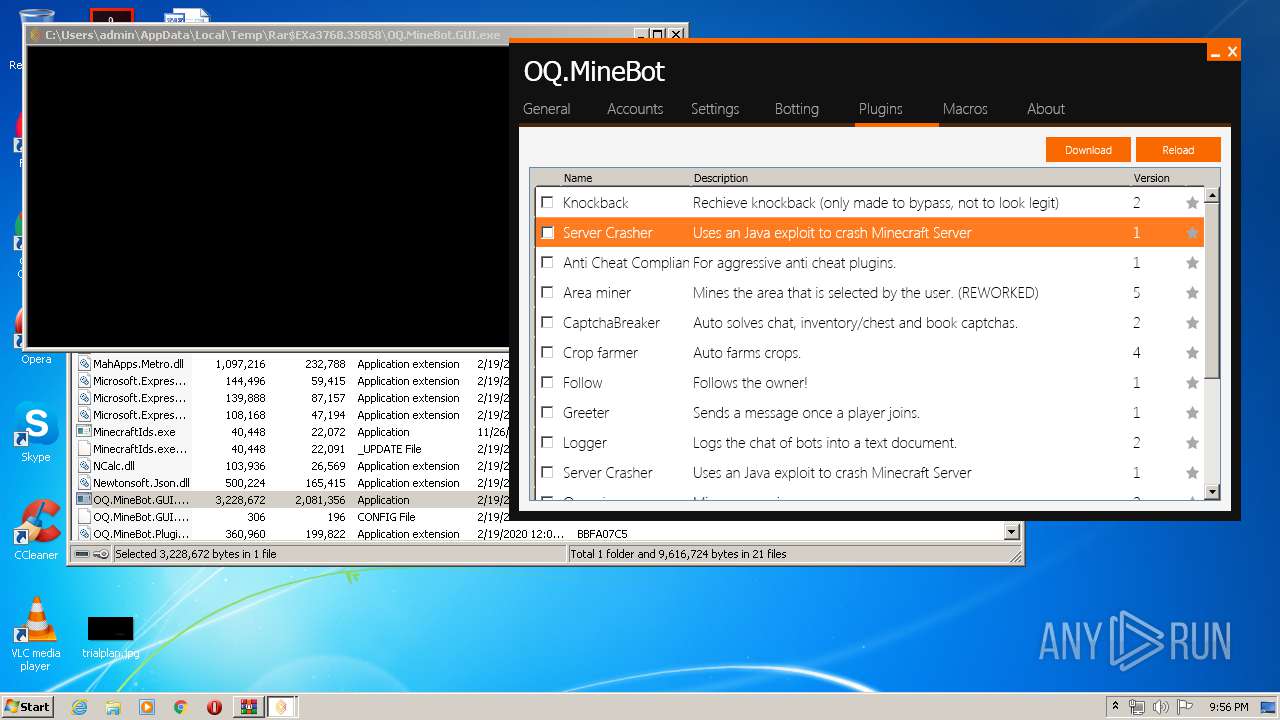Click the plugin list scrollbar thumb
The width and height of the screenshot is (1280, 720).
(x=1212, y=291)
